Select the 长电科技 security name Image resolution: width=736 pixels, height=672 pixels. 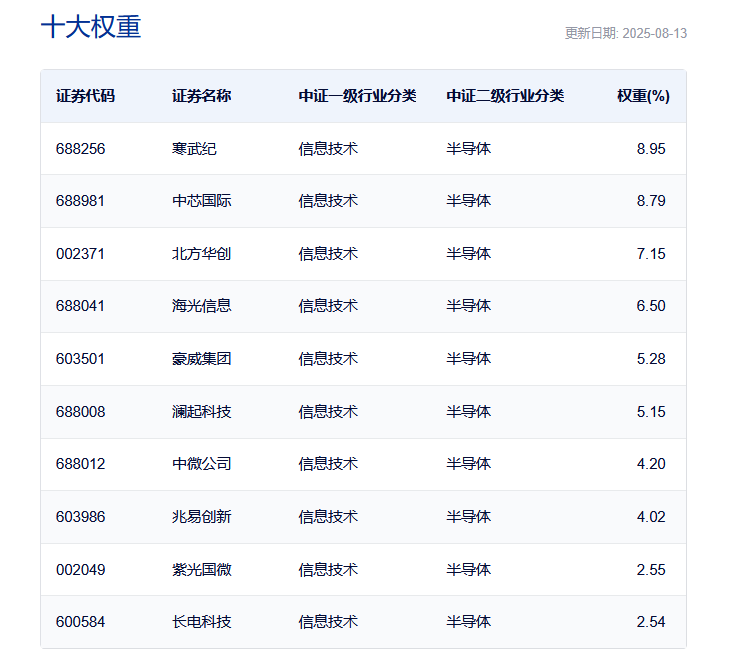pos(201,622)
